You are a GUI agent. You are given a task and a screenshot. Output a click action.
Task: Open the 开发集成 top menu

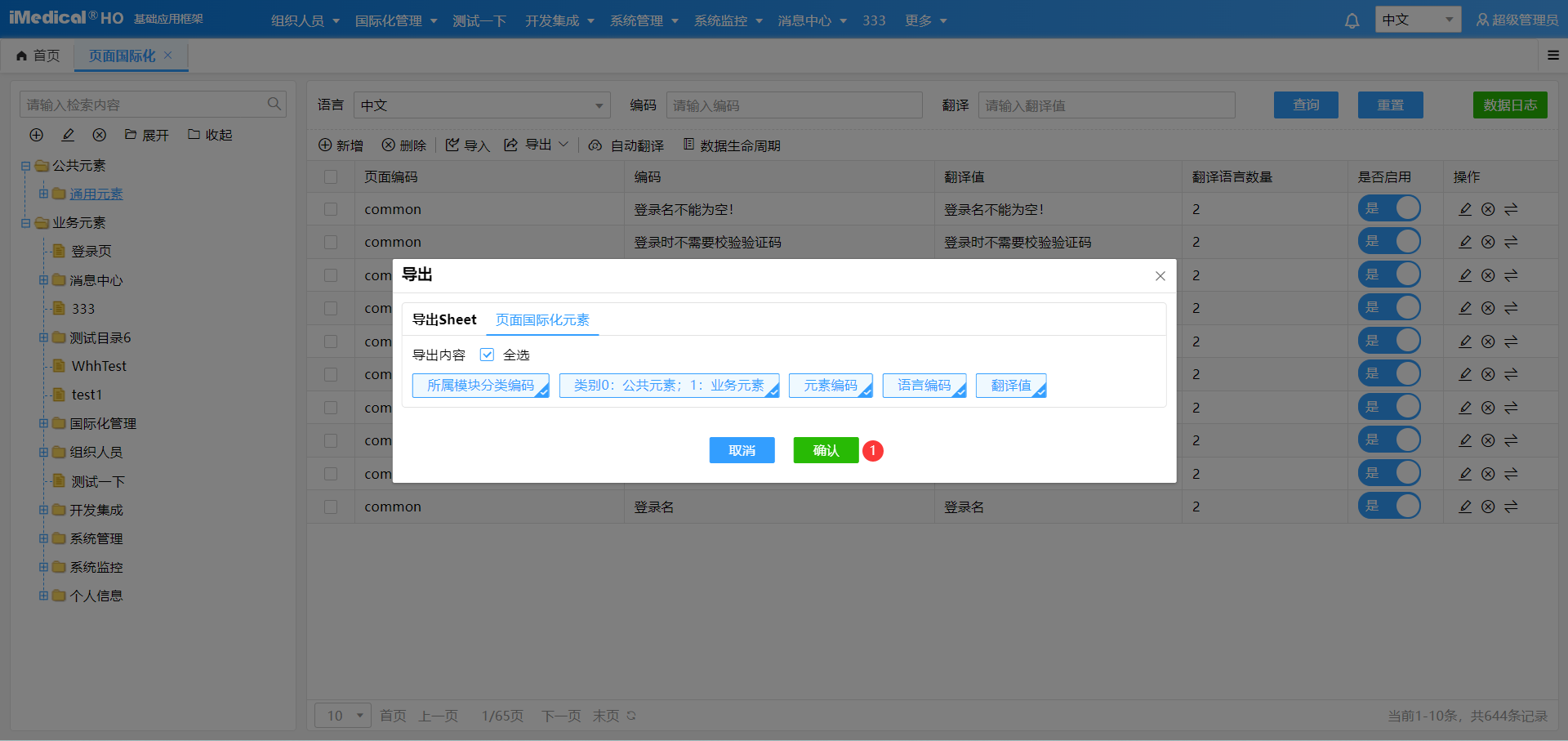coord(559,20)
